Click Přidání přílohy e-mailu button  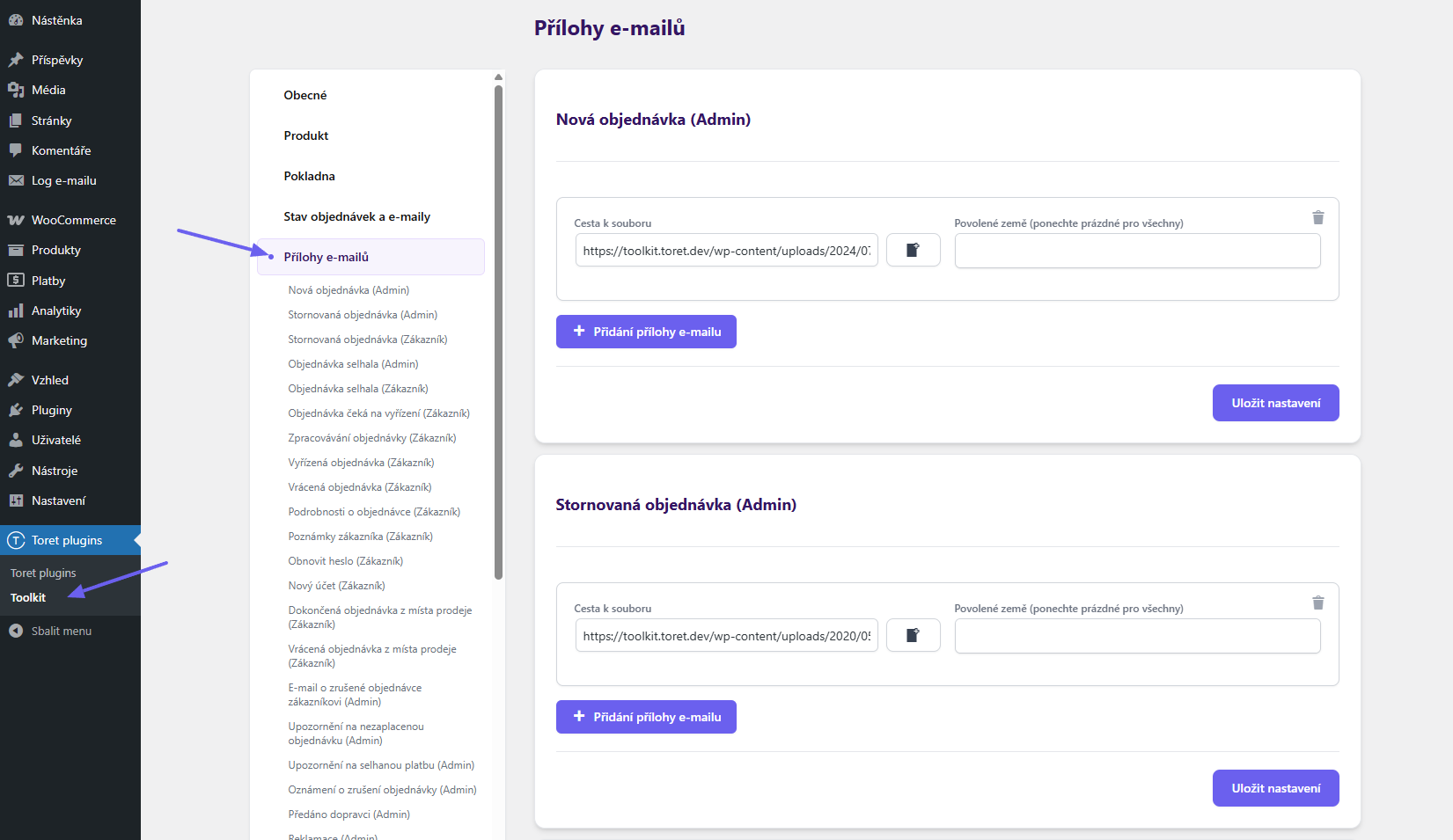(645, 332)
